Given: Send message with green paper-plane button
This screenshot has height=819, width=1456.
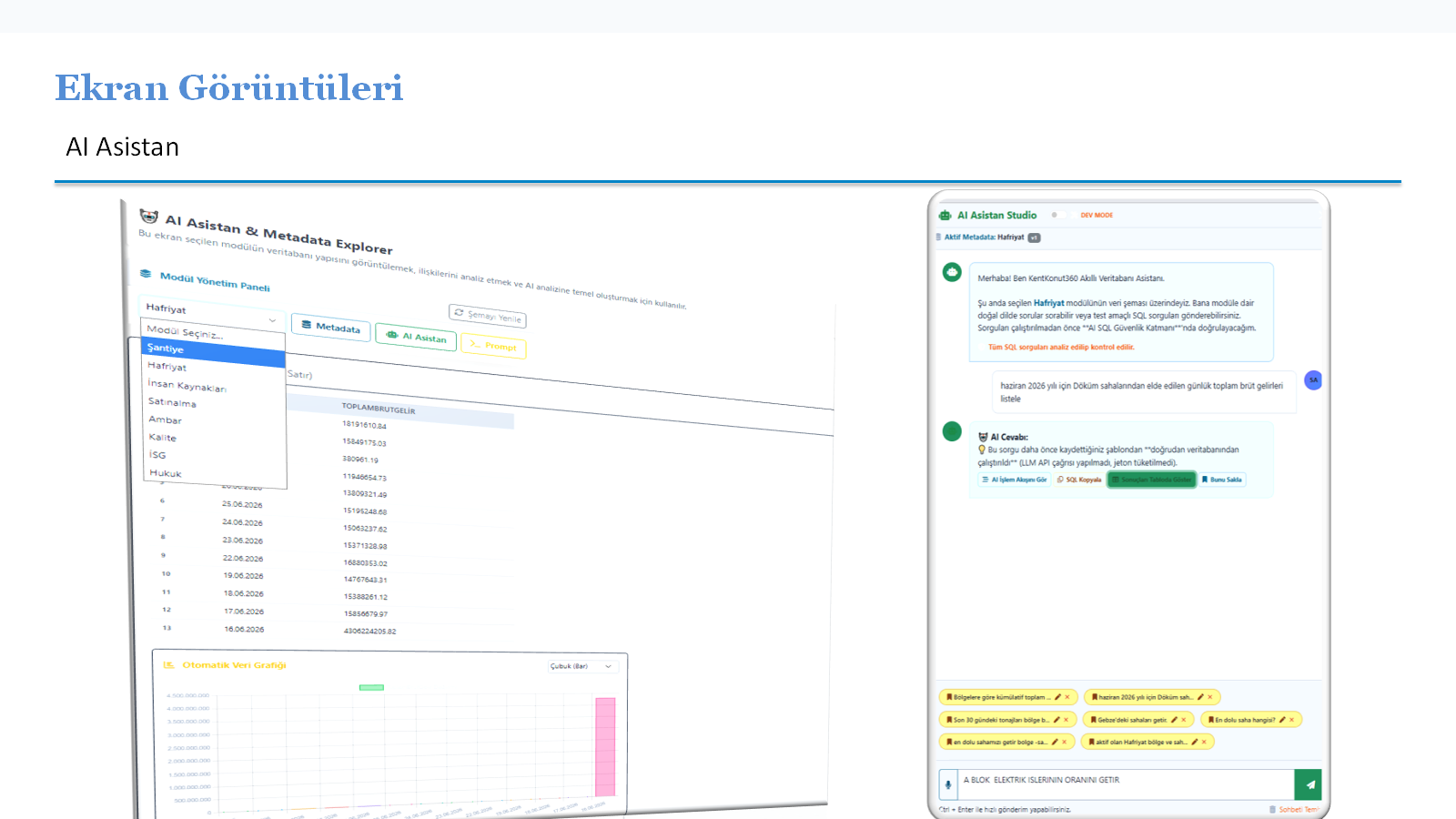Looking at the screenshot, I should (1309, 784).
